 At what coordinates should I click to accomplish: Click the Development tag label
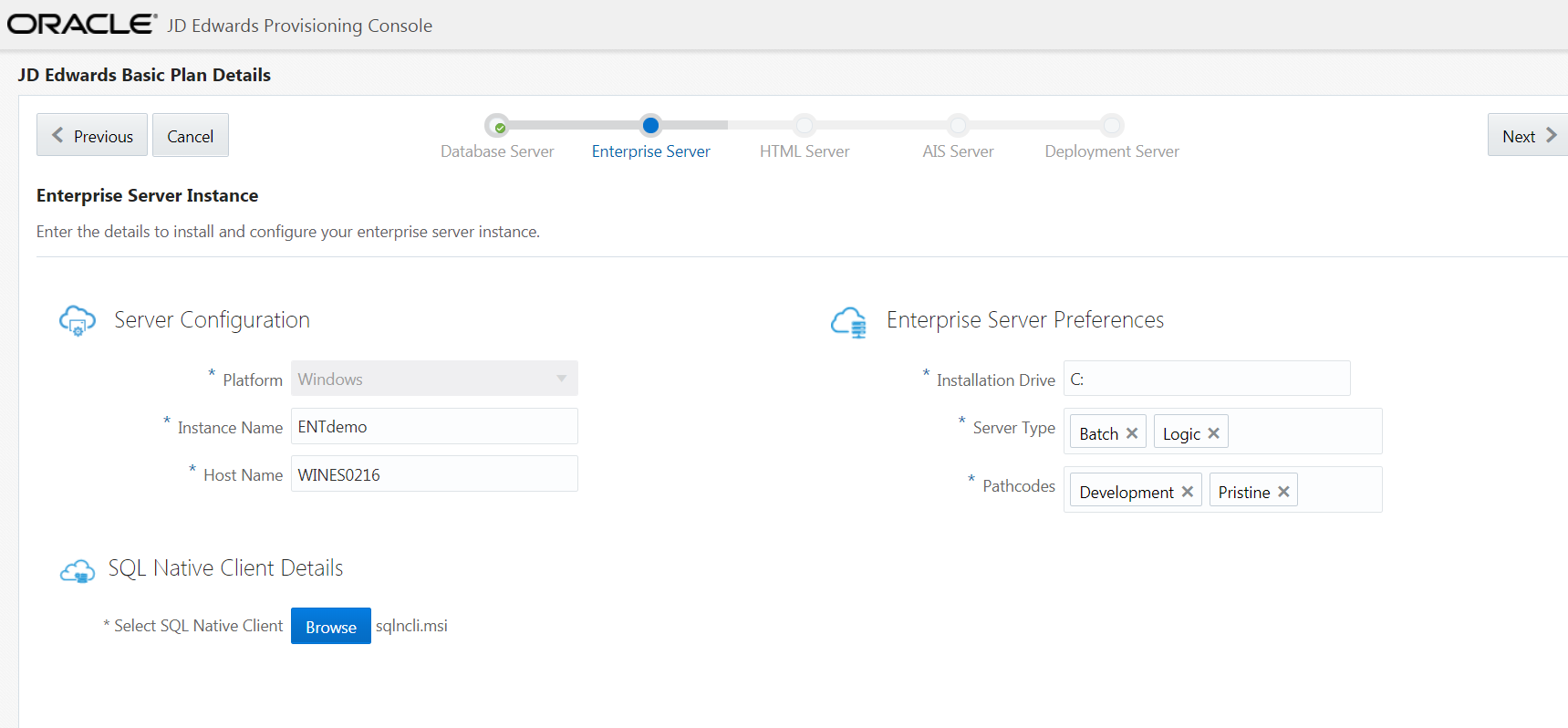[1127, 493]
